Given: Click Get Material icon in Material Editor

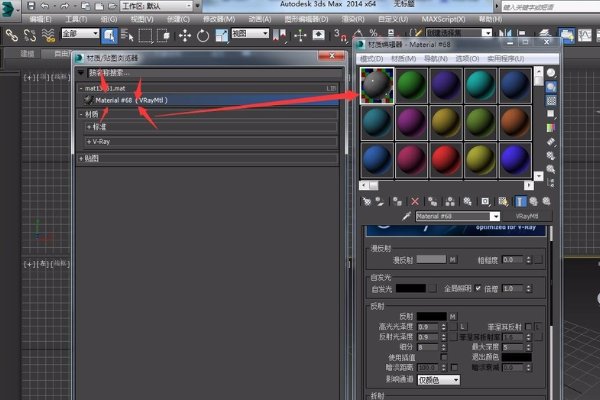Looking at the screenshot, I should coord(367,201).
